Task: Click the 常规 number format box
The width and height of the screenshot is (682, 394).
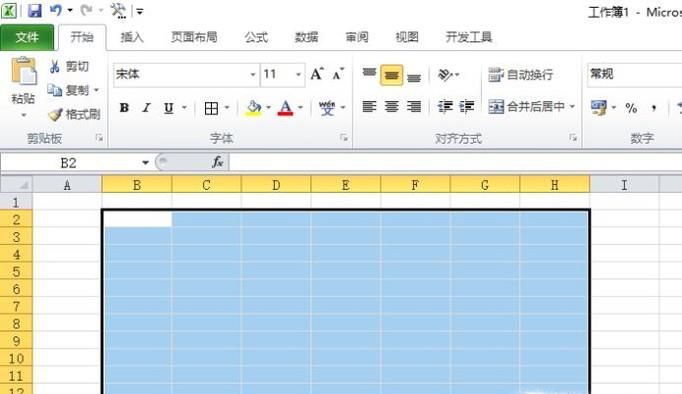Action: point(635,74)
